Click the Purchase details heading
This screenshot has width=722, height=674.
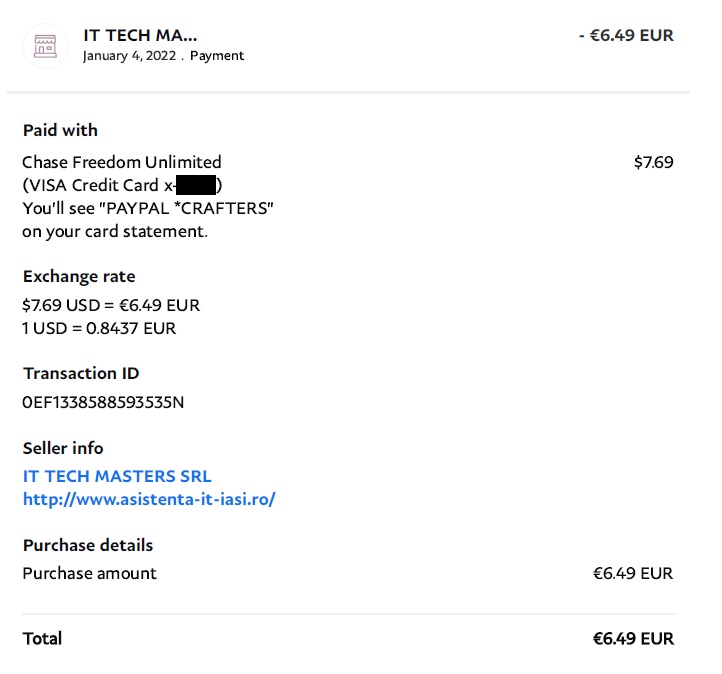pyautogui.click(x=88, y=545)
